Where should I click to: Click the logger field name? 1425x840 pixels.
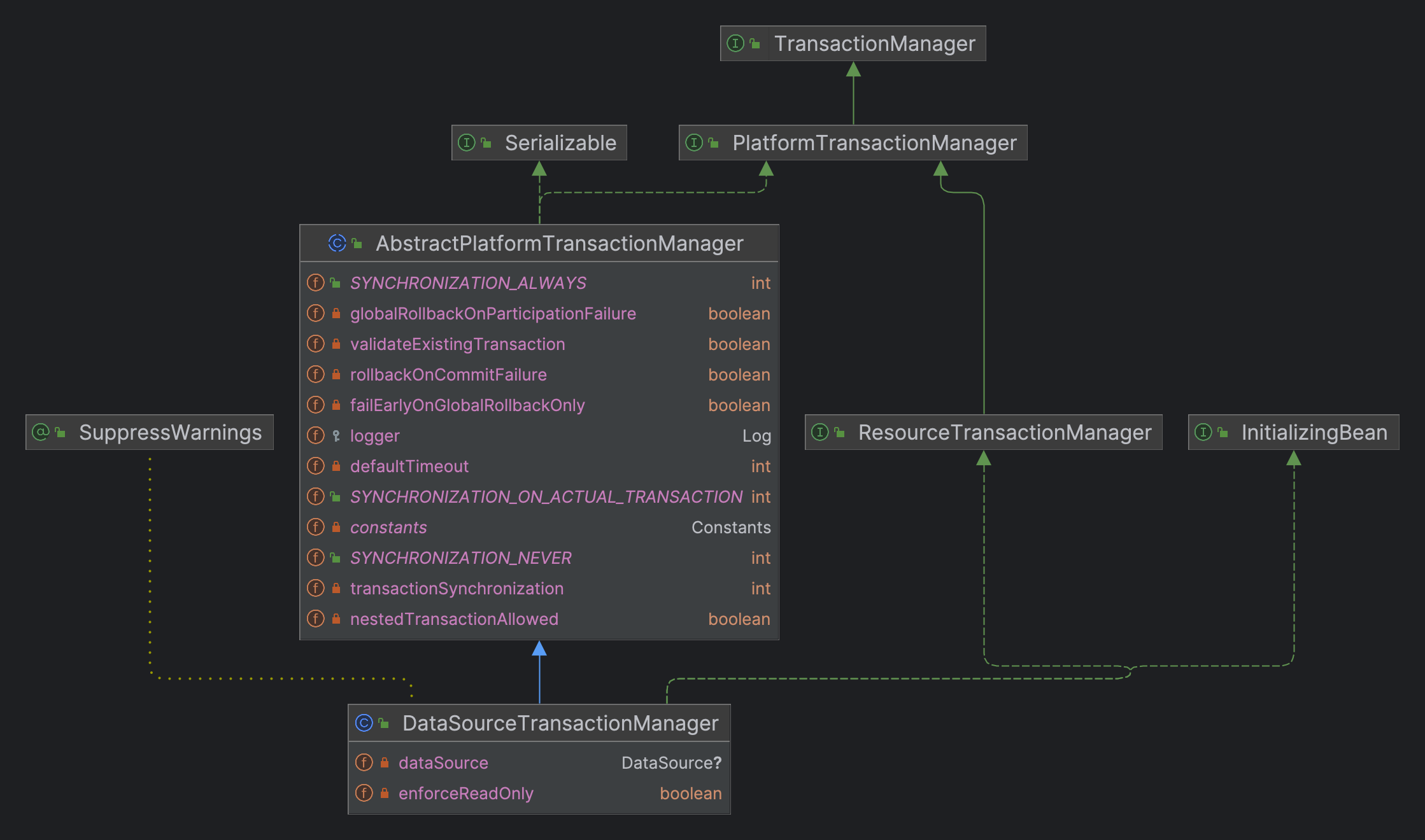(374, 436)
